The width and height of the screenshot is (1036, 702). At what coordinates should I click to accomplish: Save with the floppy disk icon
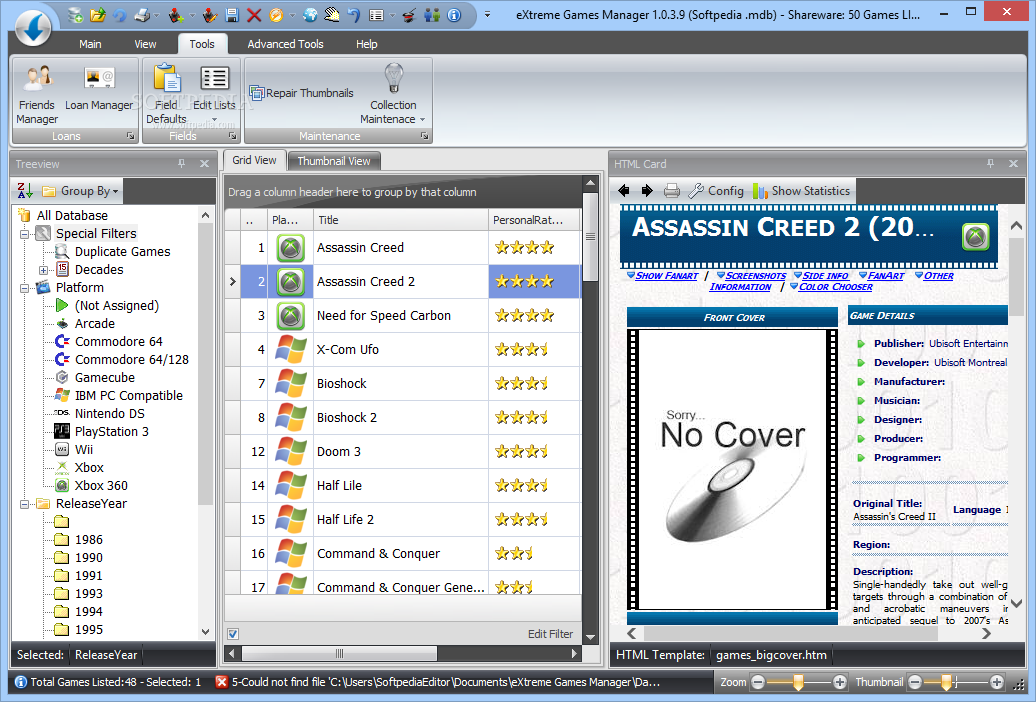click(232, 15)
